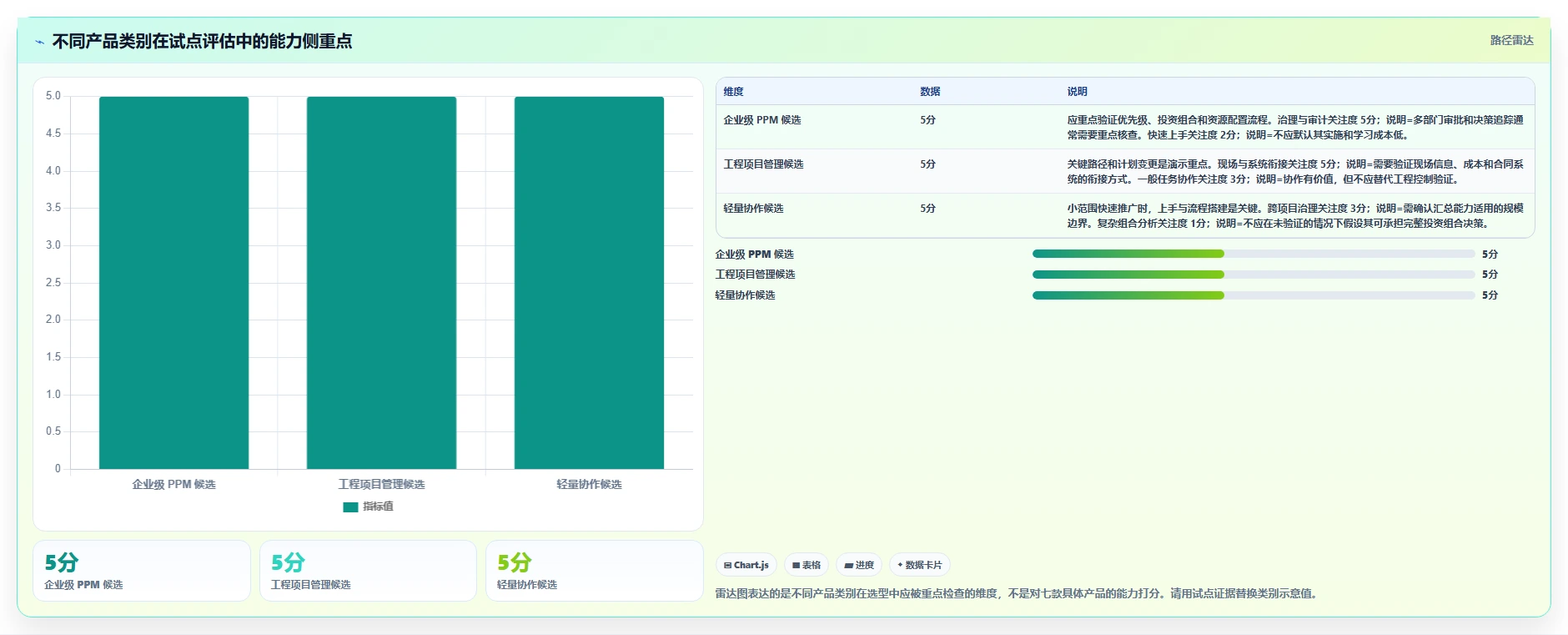Click the 说明 table column header
Image resolution: width=1568 pixels, height=635 pixels.
click(x=1077, y=92)
